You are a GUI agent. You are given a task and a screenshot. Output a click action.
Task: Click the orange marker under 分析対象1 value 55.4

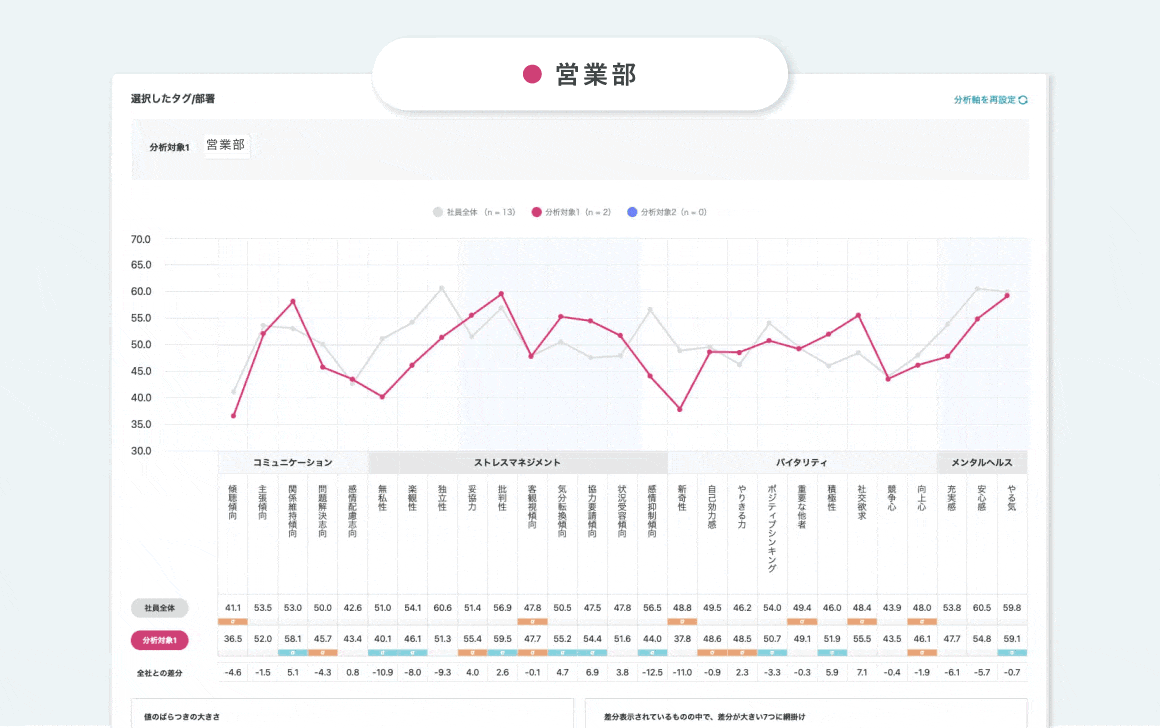473,652
